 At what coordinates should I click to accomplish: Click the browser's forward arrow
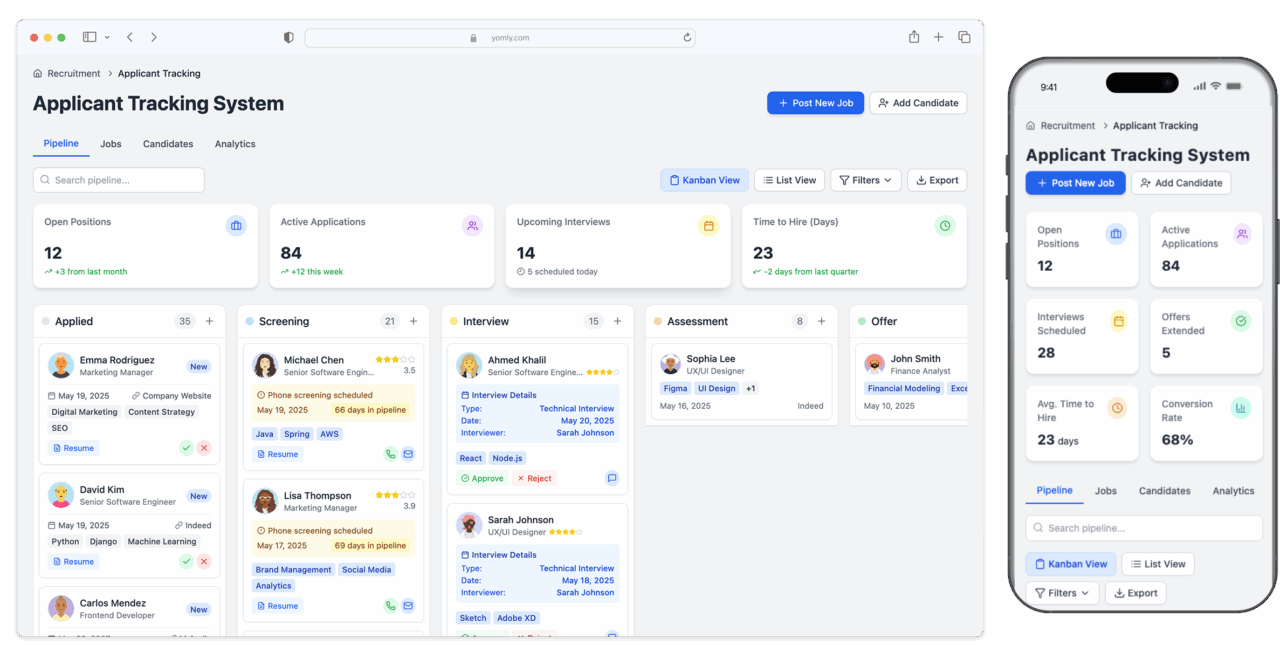[x=154, y=37]
